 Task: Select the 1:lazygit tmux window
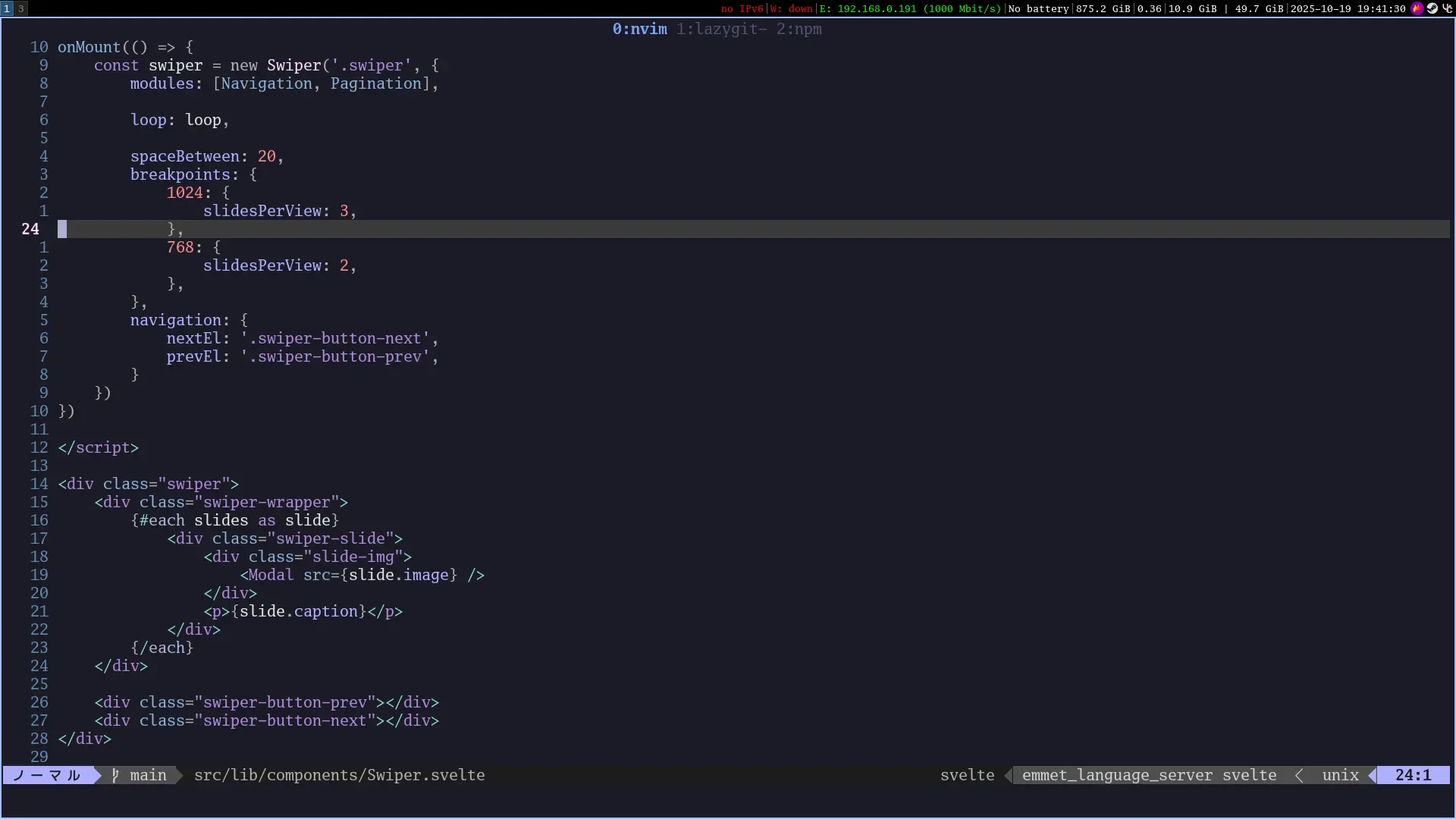coord(720,29)
